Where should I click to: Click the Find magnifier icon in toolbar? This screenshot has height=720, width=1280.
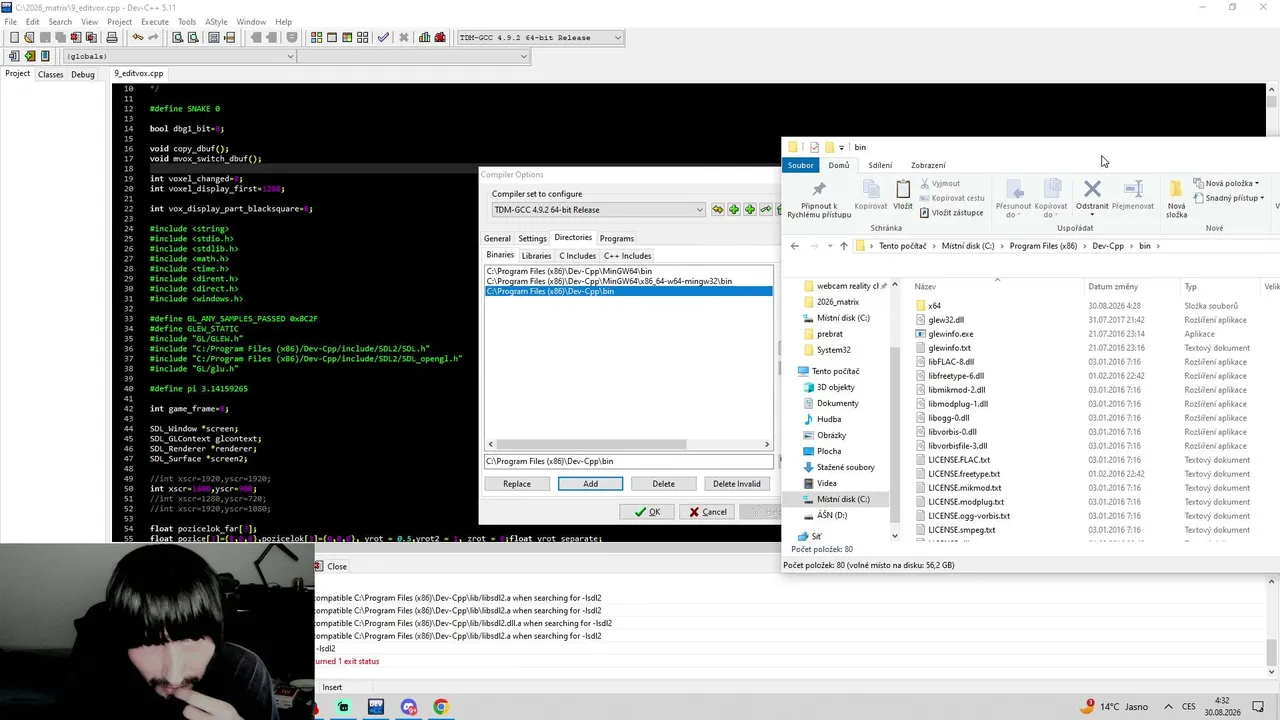177,38
